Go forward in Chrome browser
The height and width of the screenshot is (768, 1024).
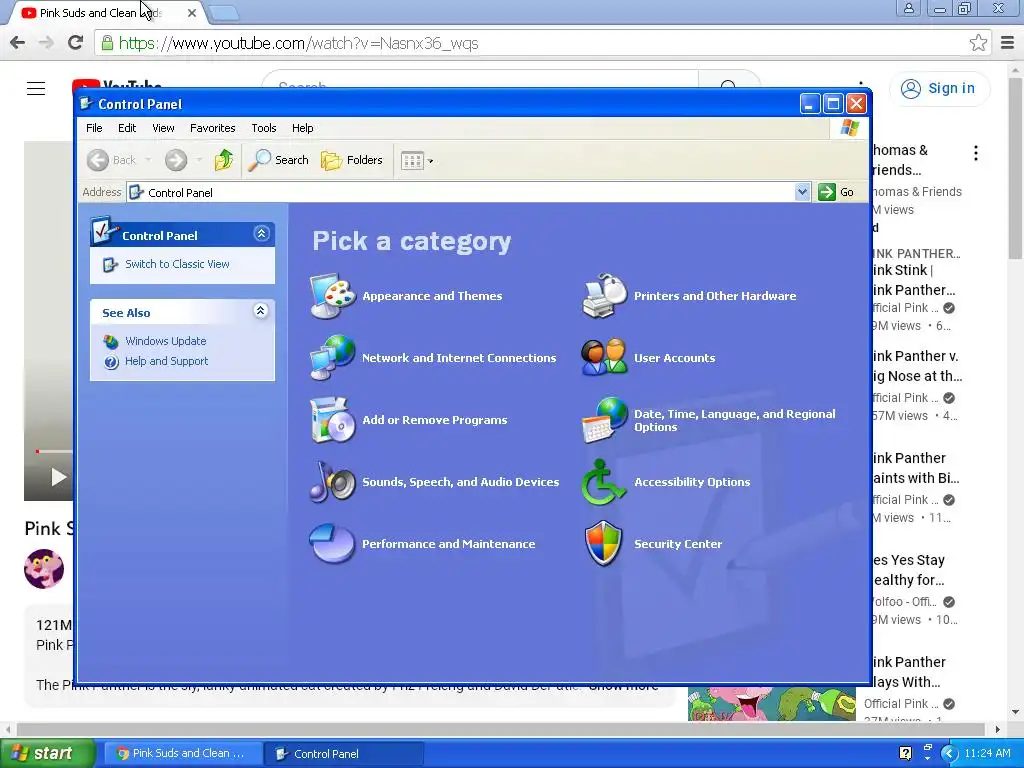pos(46,43)
